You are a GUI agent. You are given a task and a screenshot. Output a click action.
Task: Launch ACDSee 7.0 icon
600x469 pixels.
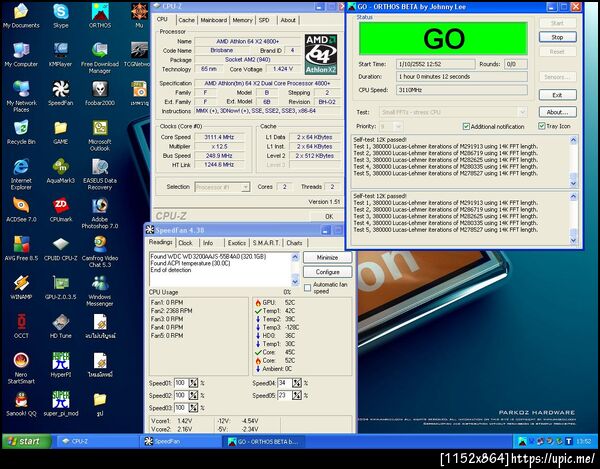click(x=21, y=210)
